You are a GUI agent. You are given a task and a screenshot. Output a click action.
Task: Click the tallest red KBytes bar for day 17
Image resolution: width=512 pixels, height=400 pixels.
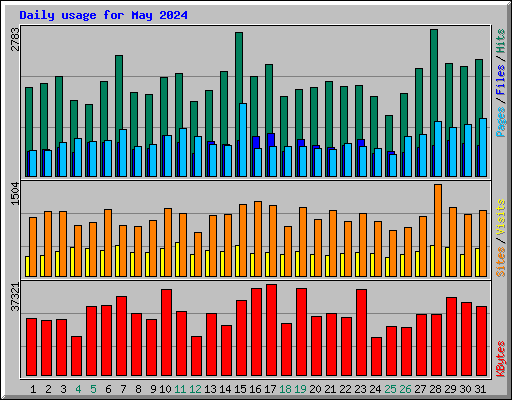(x=271, y=330)
